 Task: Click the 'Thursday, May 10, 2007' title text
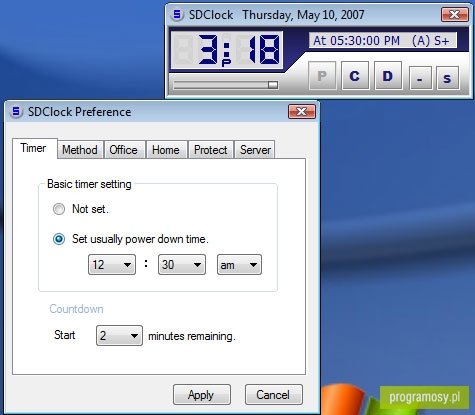coord(303,15)
